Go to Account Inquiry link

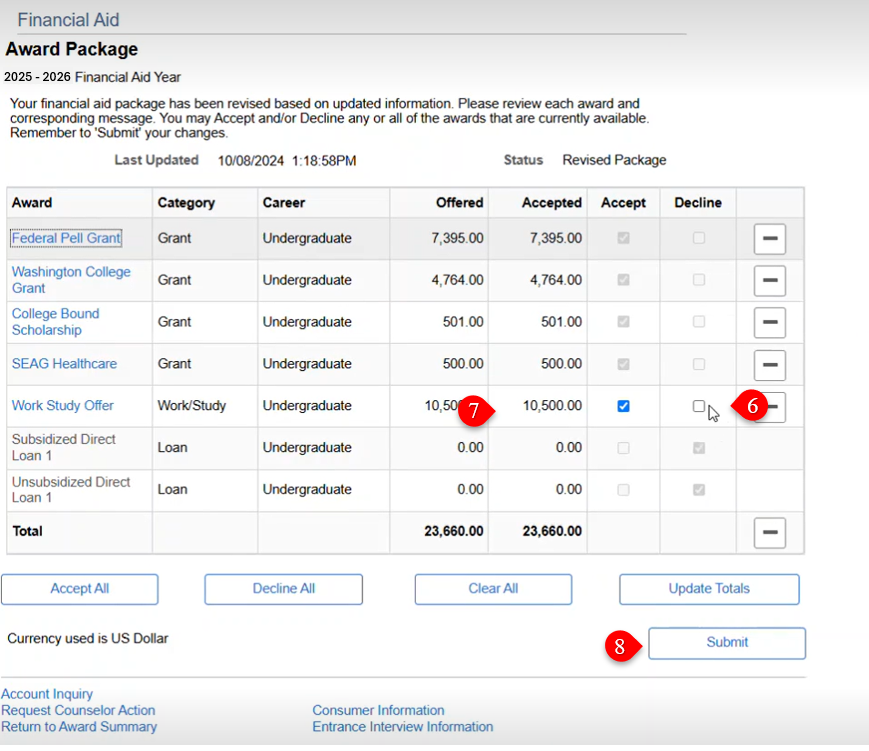47,694
